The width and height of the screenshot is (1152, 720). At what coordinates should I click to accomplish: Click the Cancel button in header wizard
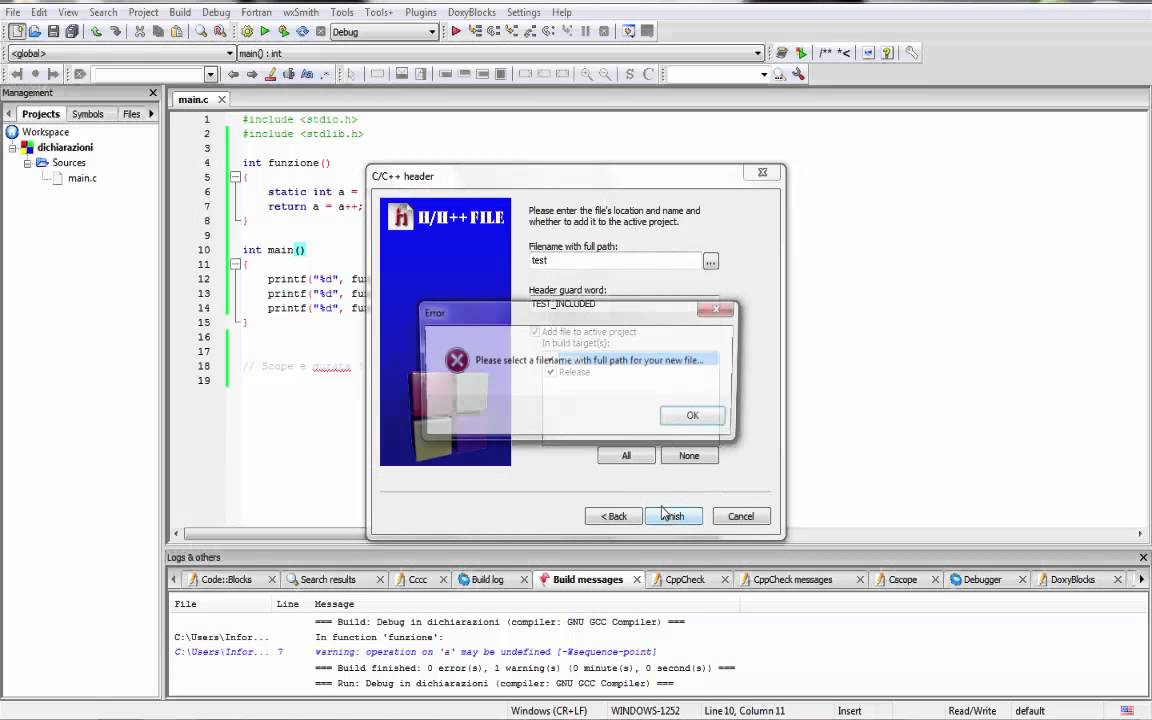click(741, 516)
